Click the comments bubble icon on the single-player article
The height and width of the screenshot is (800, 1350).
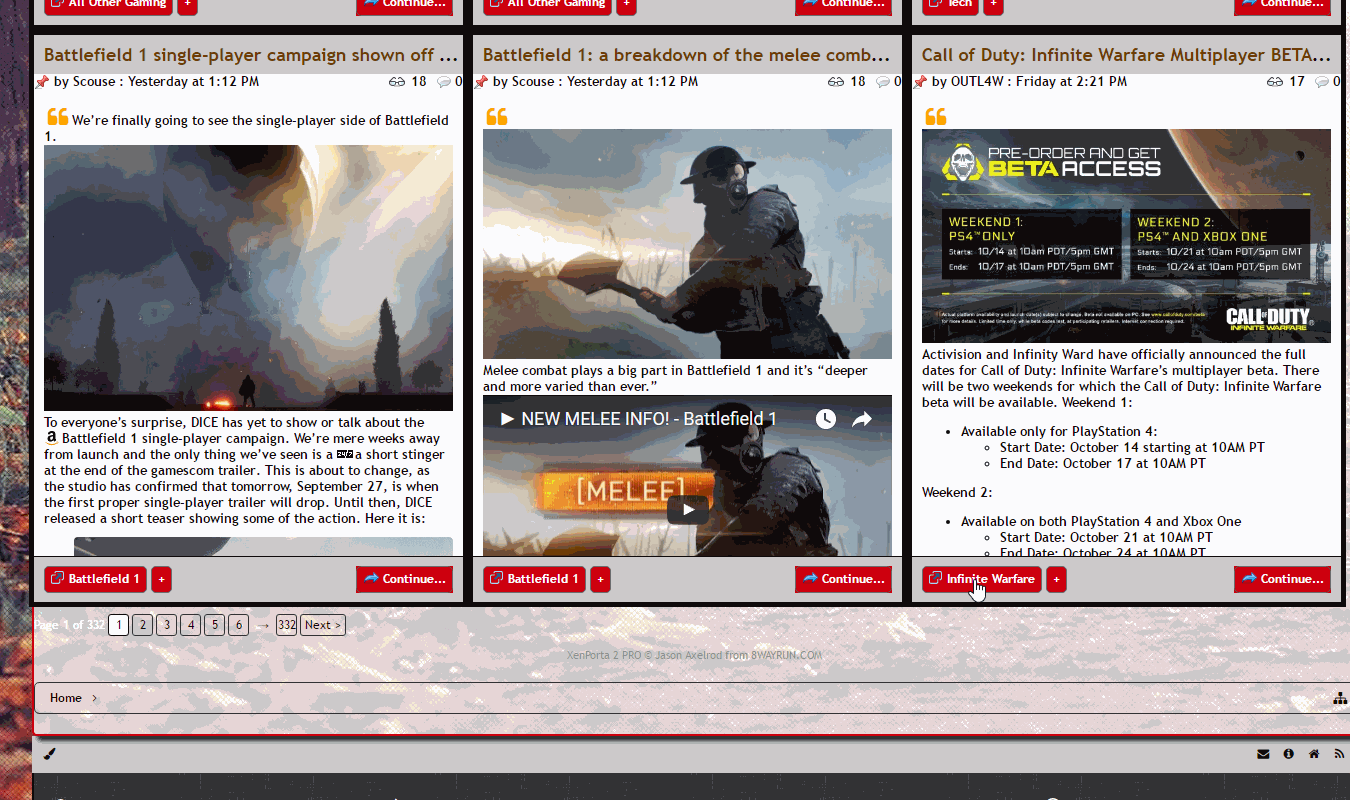click(444, 82)
